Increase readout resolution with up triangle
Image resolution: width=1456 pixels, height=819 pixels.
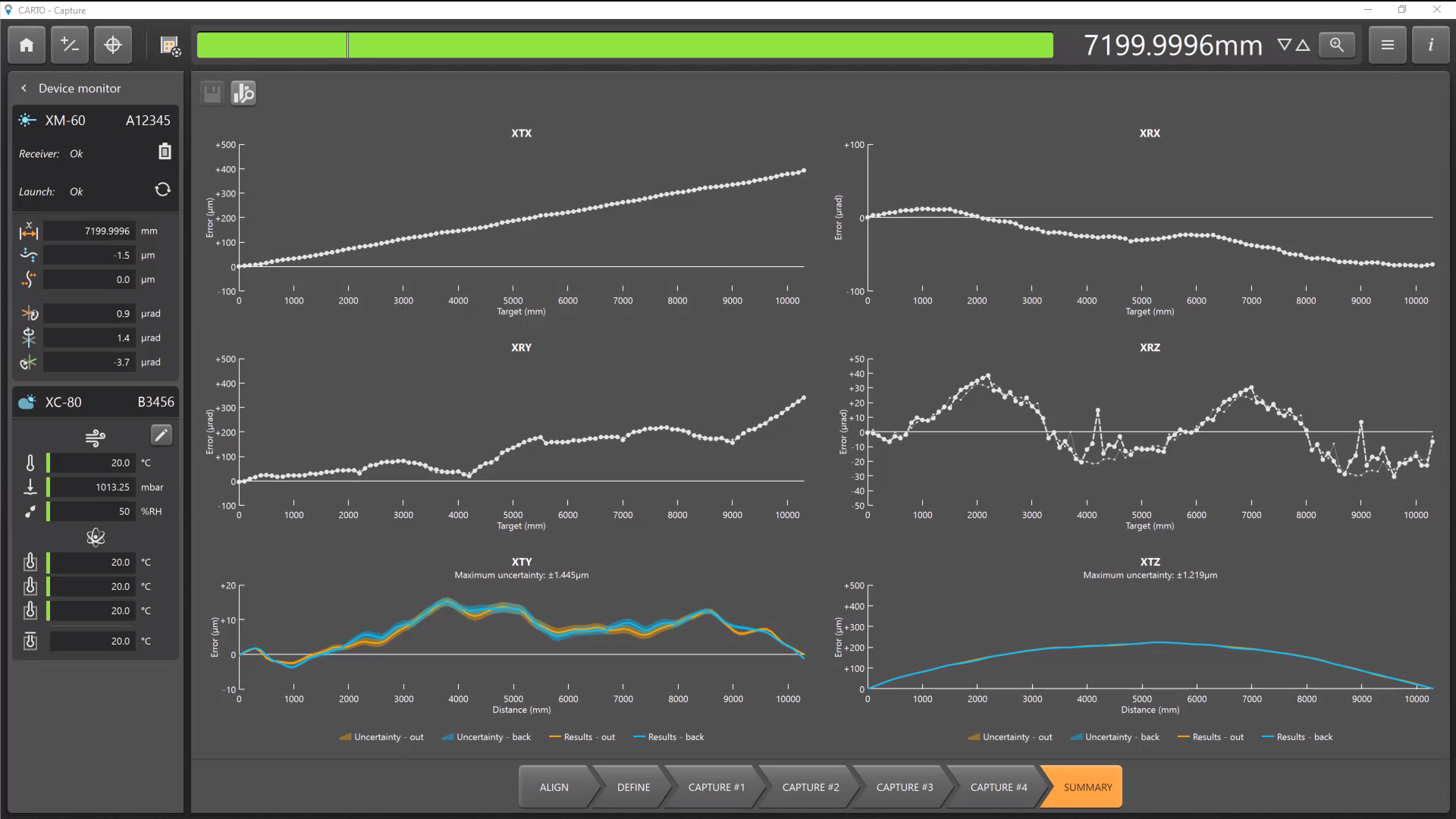pos(1303,45)
